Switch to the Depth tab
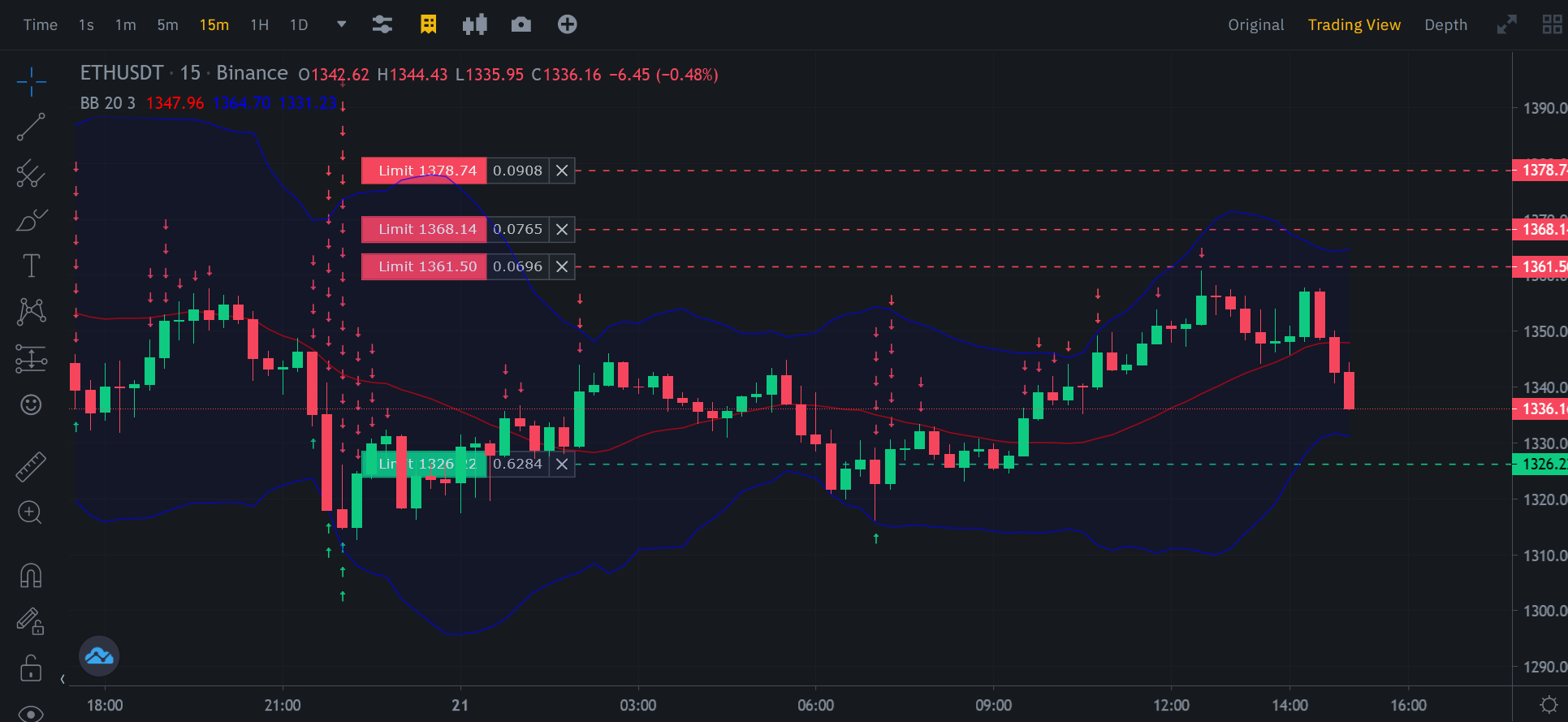This screenshot has width=1568, height=722. click(1445, 25)
